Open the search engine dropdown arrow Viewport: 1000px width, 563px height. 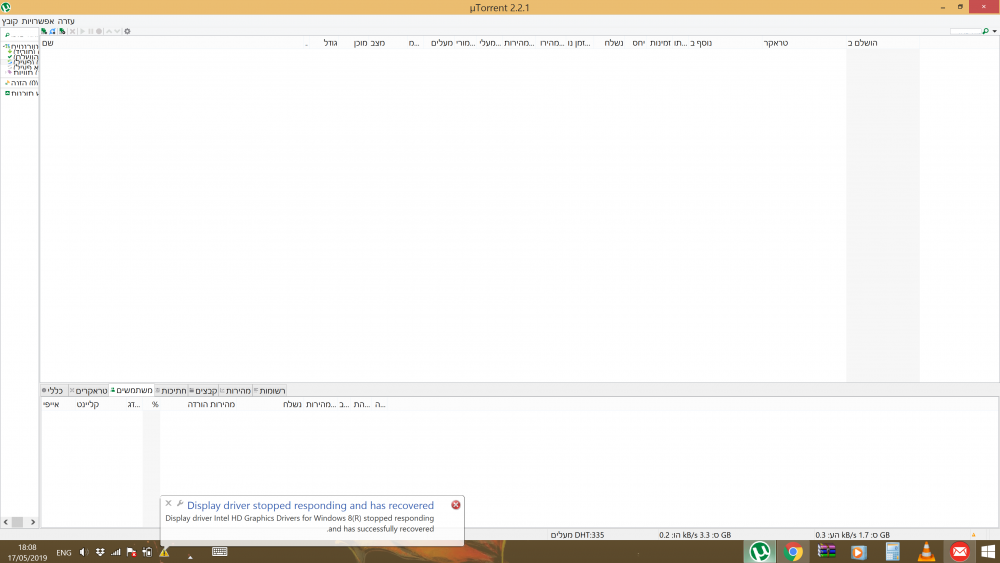tap(994, 31)
